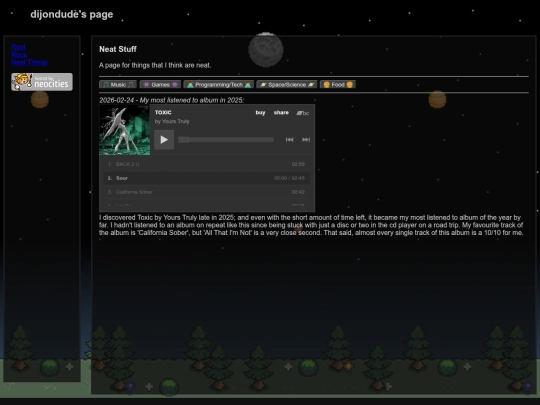The image size is (540, 405).
Task: Select the Games category button
Action: [x=160, y=85]
